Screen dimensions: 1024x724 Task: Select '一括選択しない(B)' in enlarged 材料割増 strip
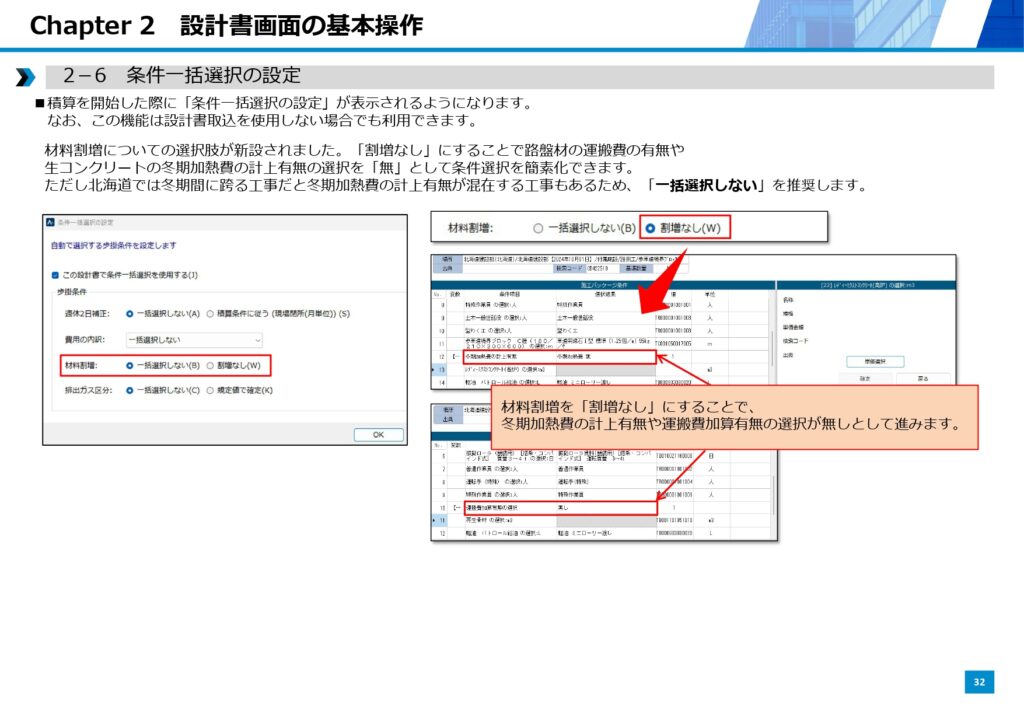[538, 228]
